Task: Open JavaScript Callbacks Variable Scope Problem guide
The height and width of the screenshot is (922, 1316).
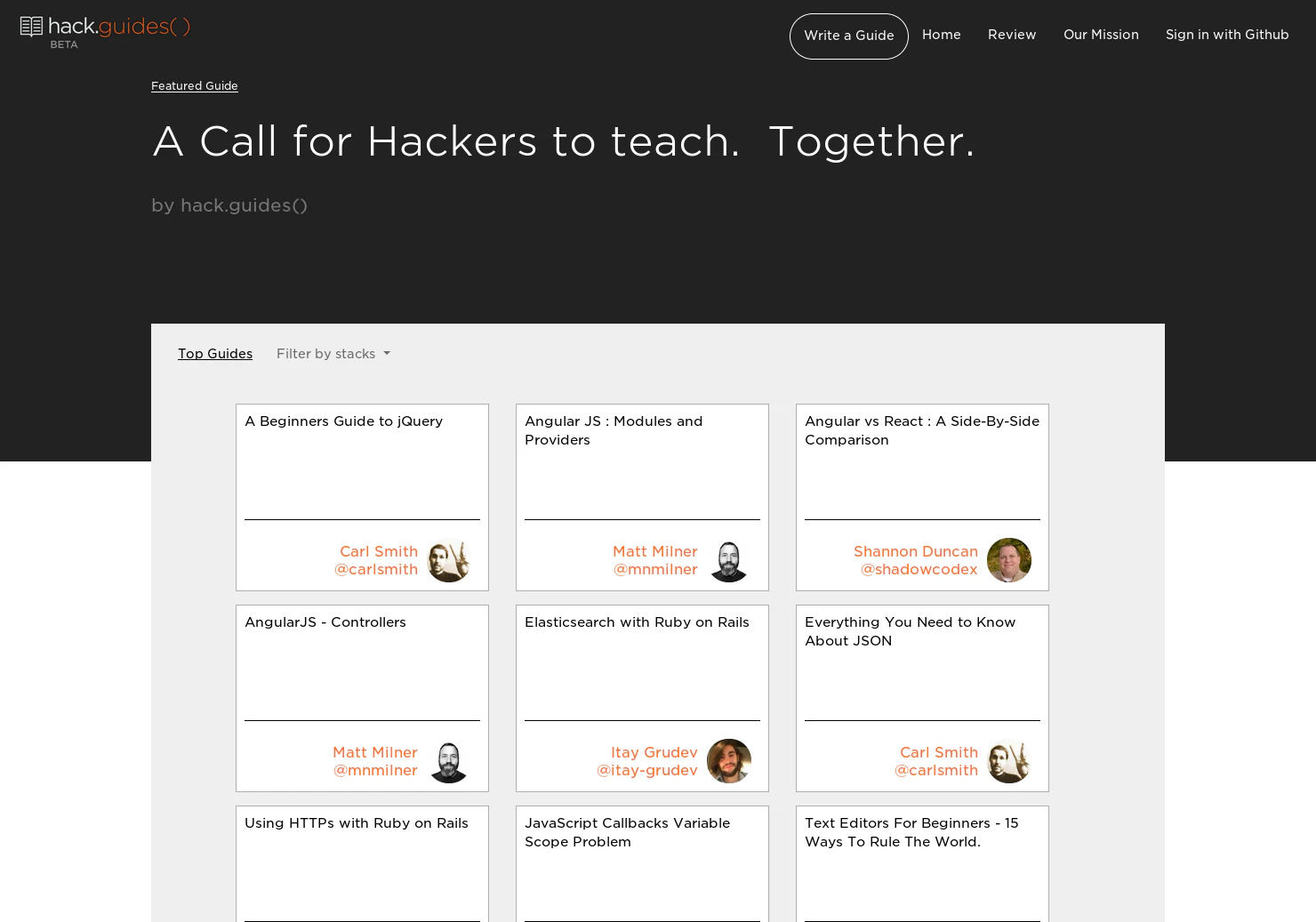Action: point(627,832)
